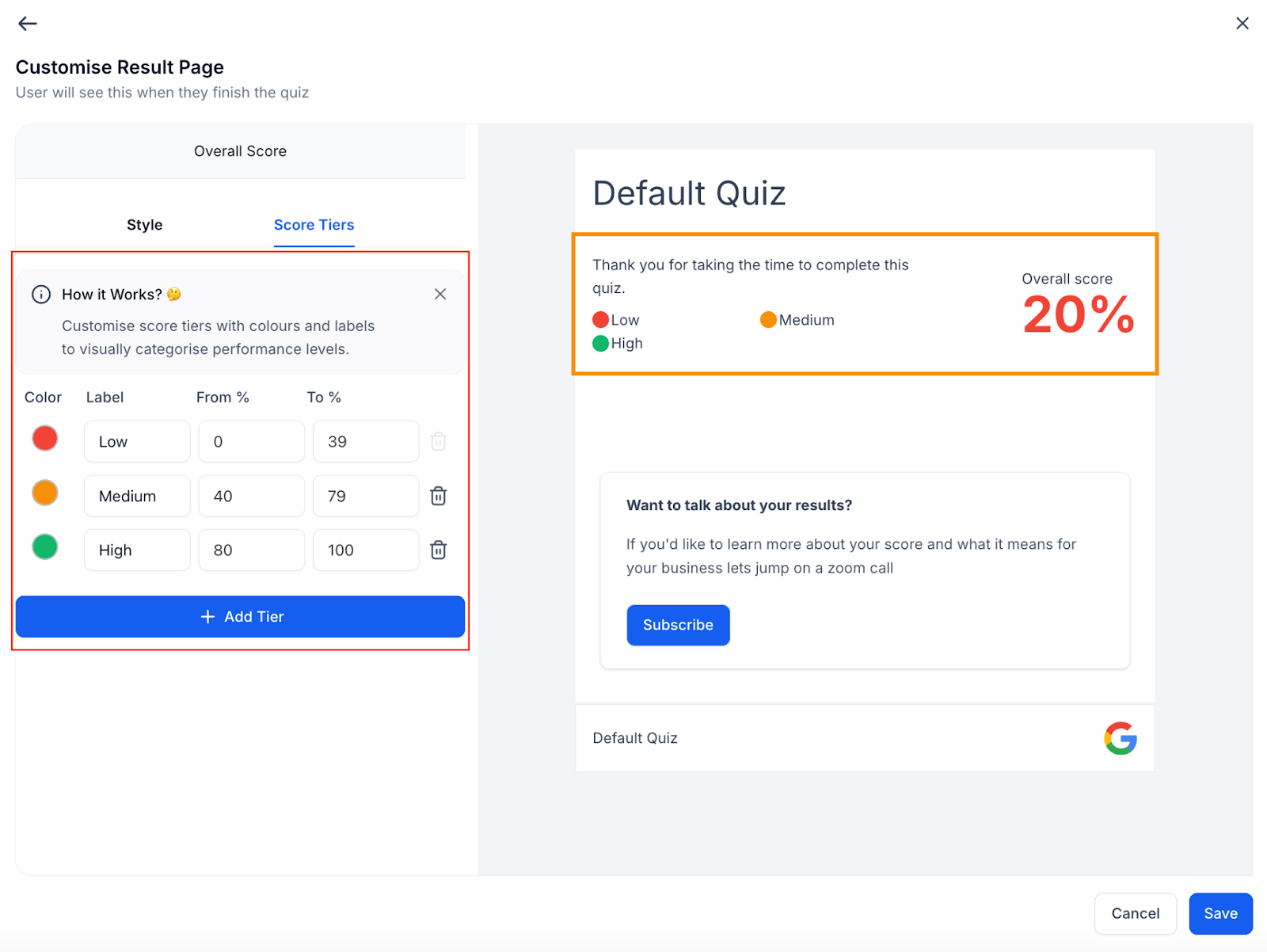The width and height of the screenshot is (1267, 952).
Task: Open the red Low tier colour picker
Action: pyautogui.click(x=45, y=438)
